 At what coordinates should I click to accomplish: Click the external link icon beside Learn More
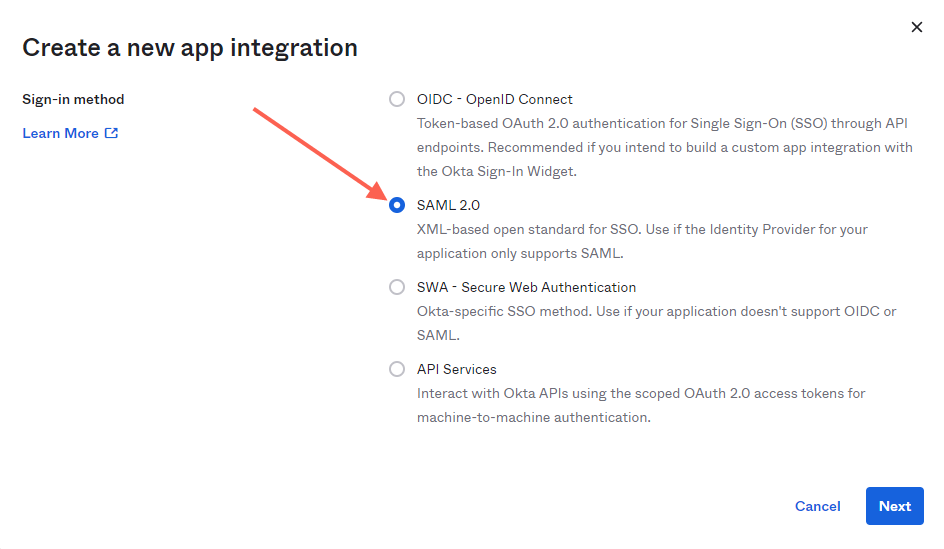pyautogui.click(x=111, y=133)
